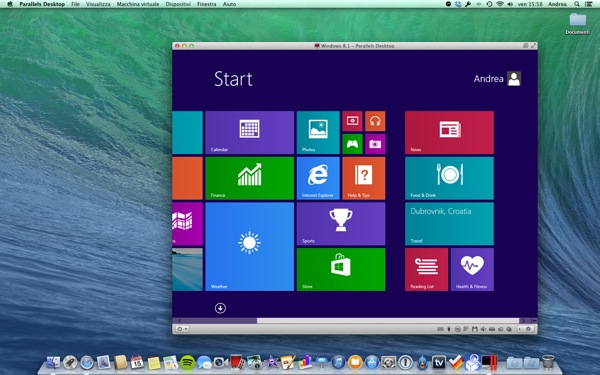Open the Desktop tile with beach picture
The width and height of the screenshot is (600, 375).
(x=188, y=269)
